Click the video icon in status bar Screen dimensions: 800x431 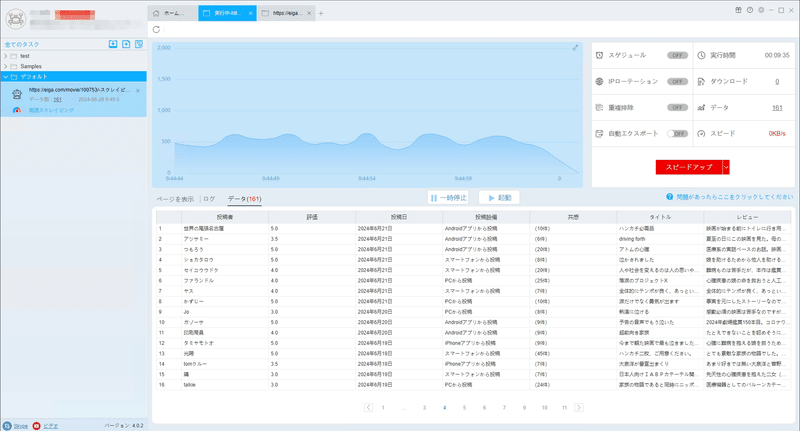coord(36,426)
